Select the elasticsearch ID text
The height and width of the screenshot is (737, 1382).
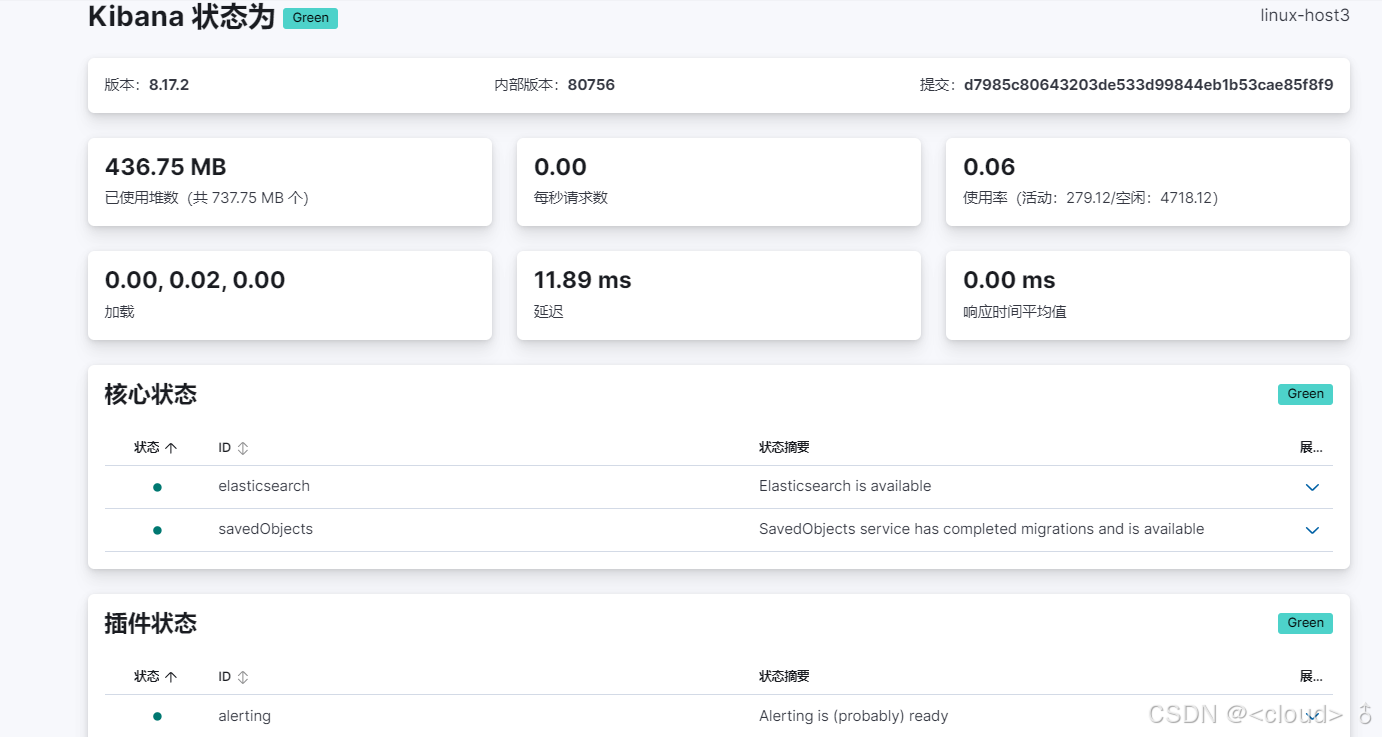(264, 486)
